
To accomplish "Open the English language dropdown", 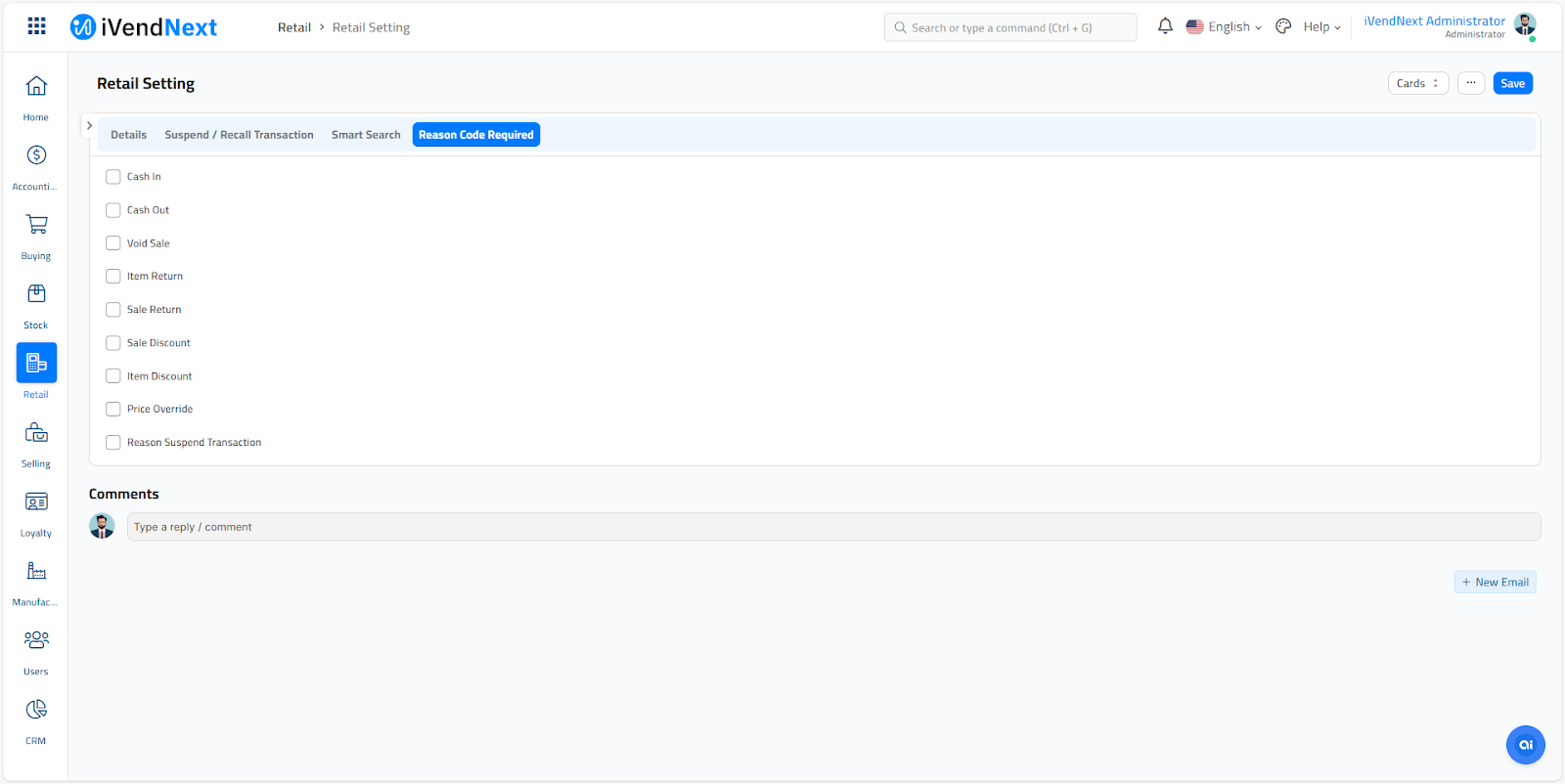I will (x=1224, y=27).
